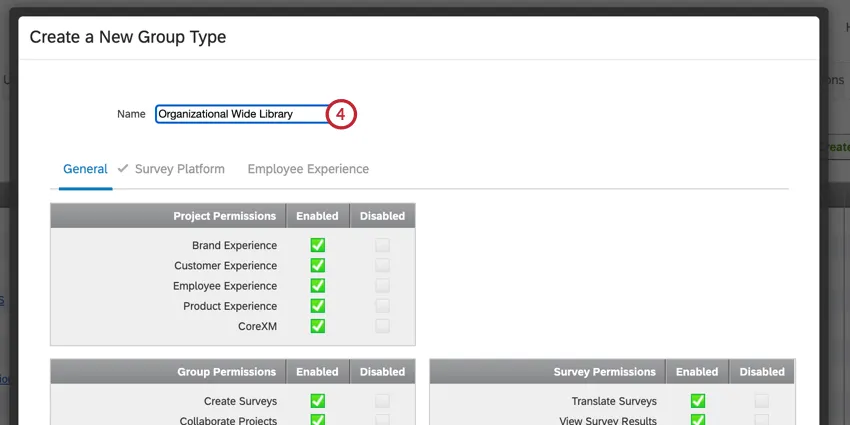Click the step 4 marker badge
850x425 pixels.
pos(340,114)
